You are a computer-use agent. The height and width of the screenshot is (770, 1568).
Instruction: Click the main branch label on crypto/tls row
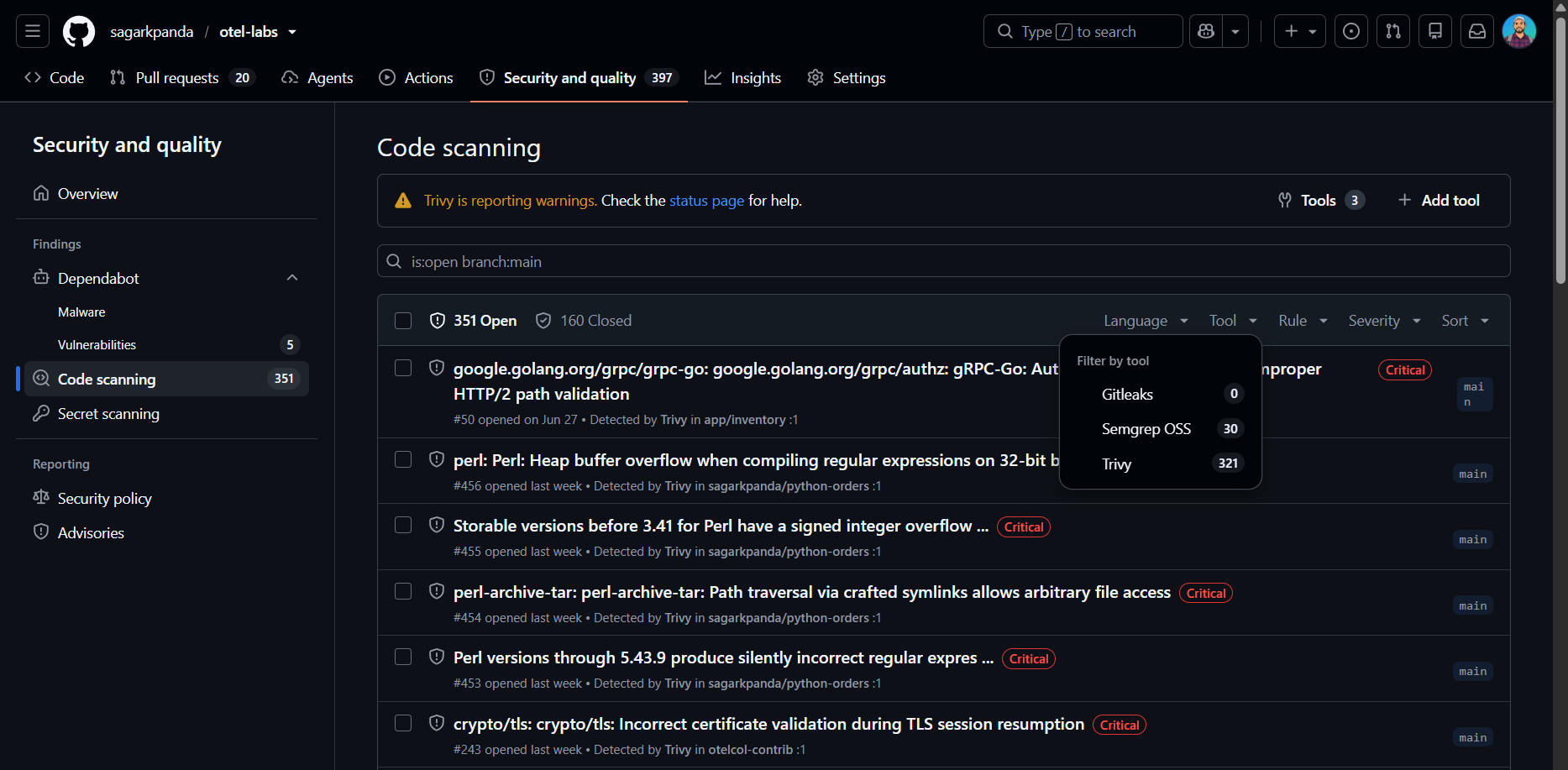[1473, 737]
